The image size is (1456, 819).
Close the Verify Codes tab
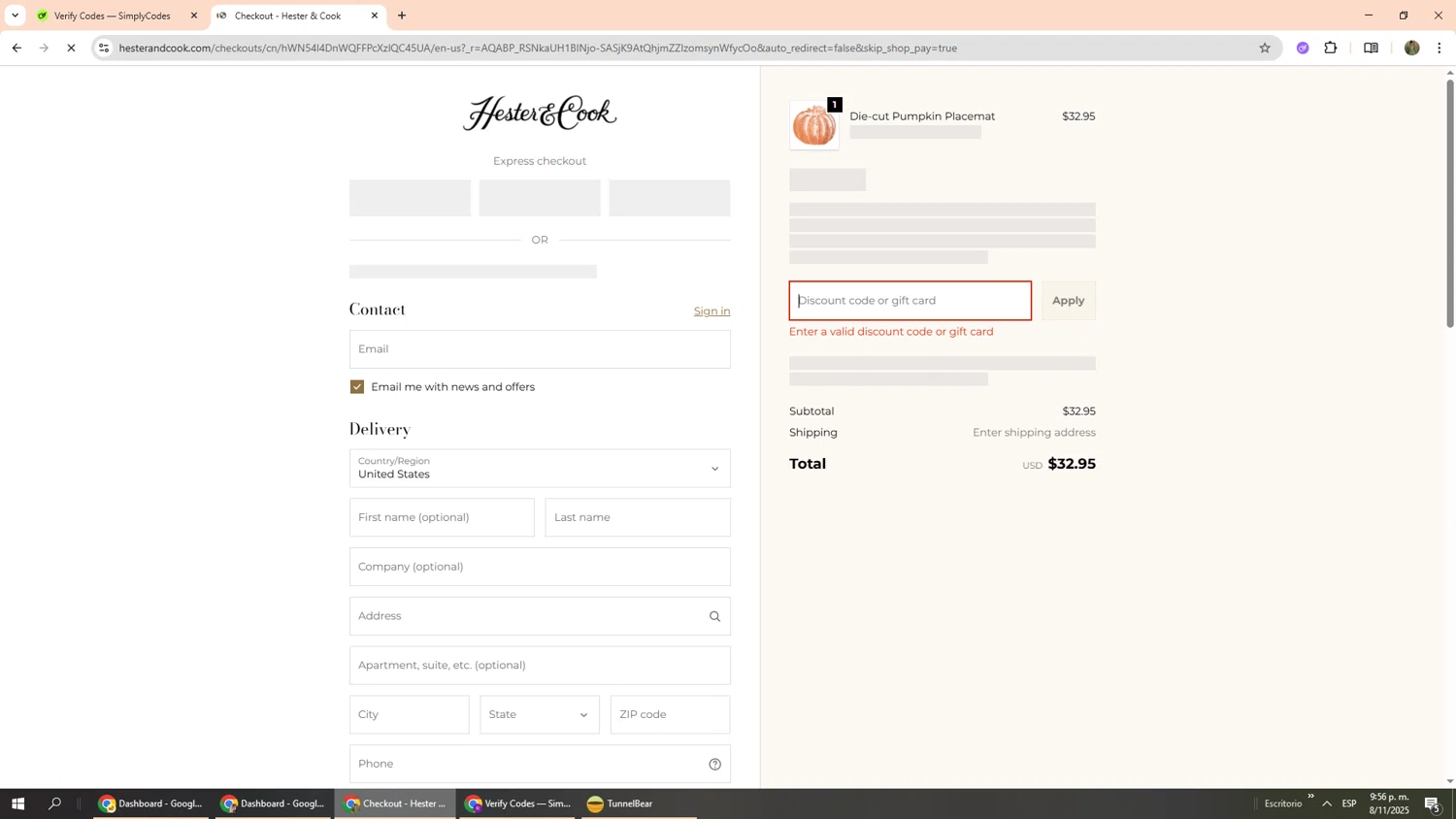[193, 16]
